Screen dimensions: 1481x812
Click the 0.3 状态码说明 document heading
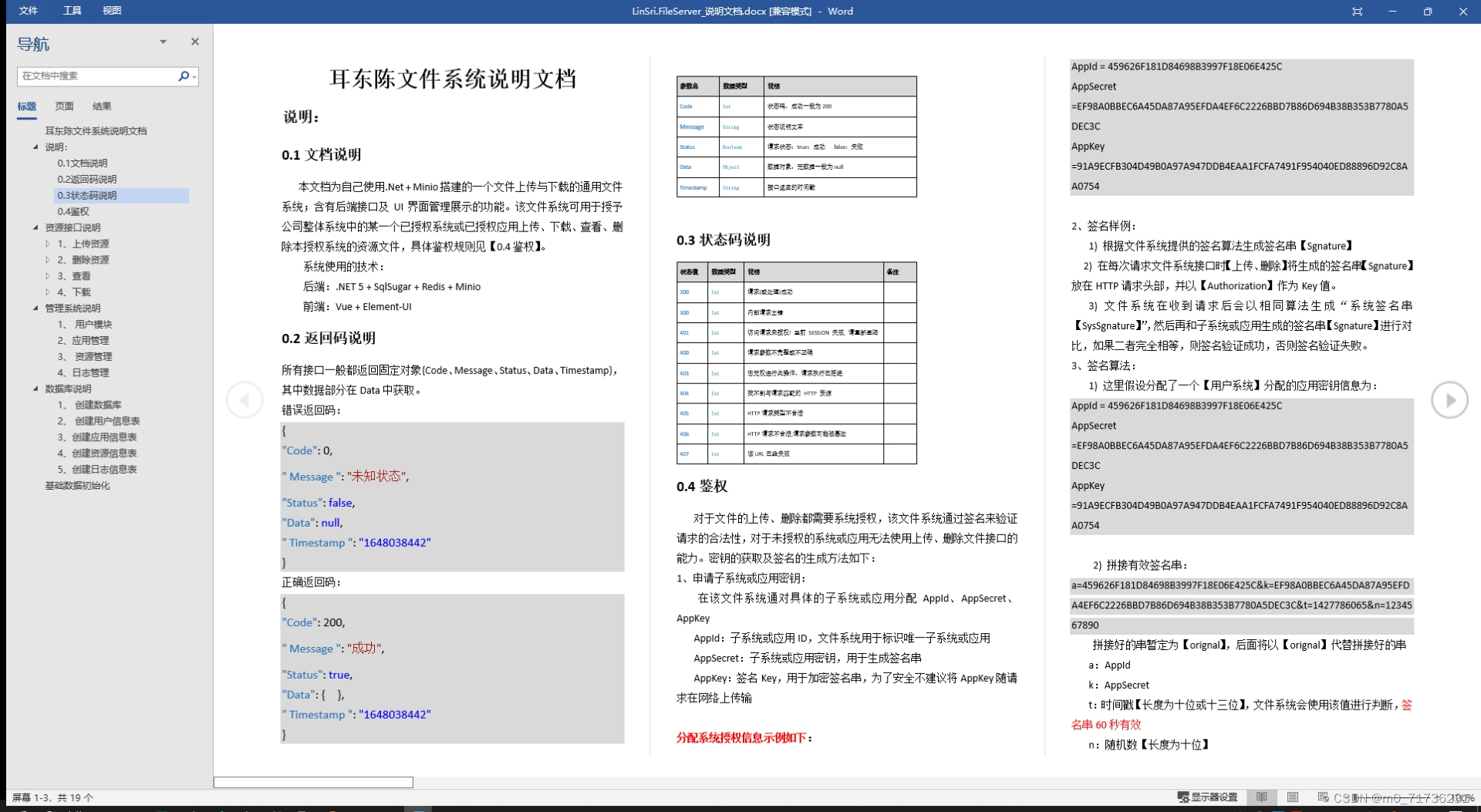pos(723,240)
